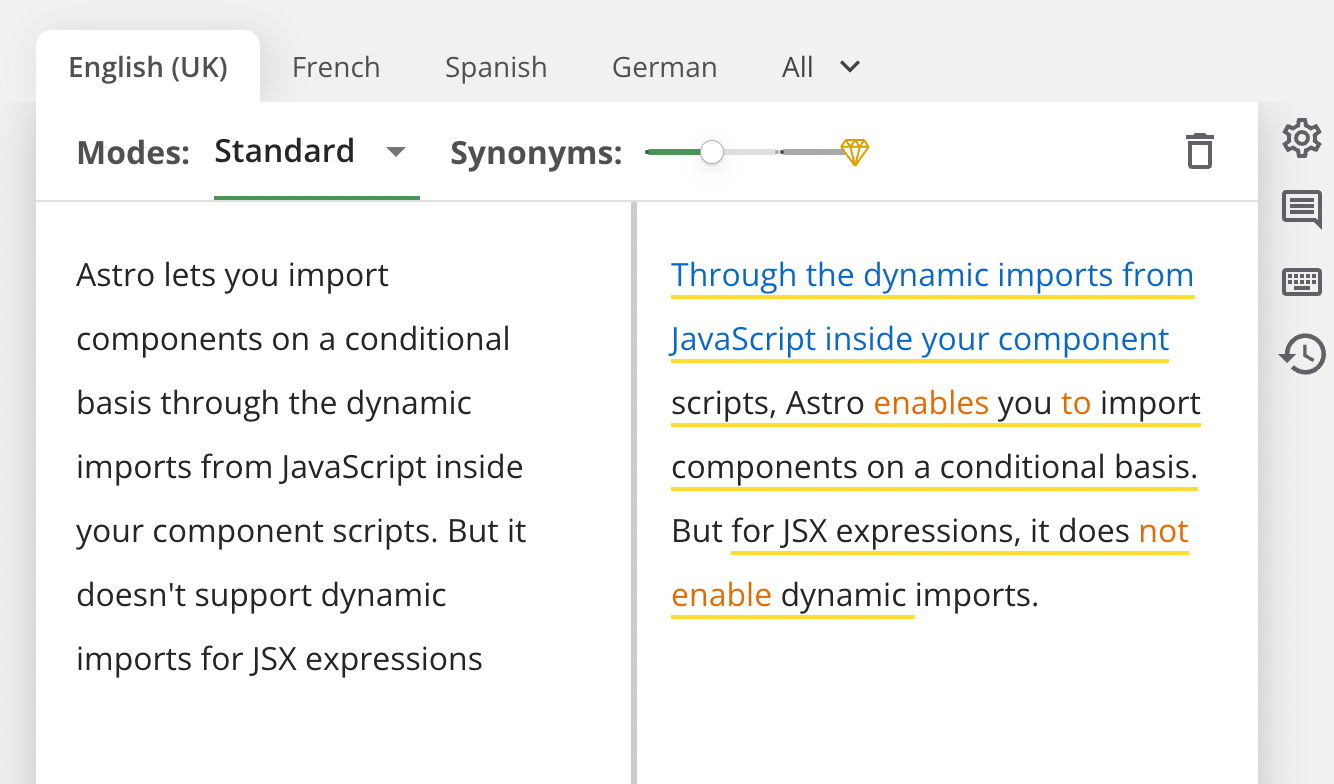Switch to the French tab
Viewport: 1334px width, 784px height.
point(336,67)
